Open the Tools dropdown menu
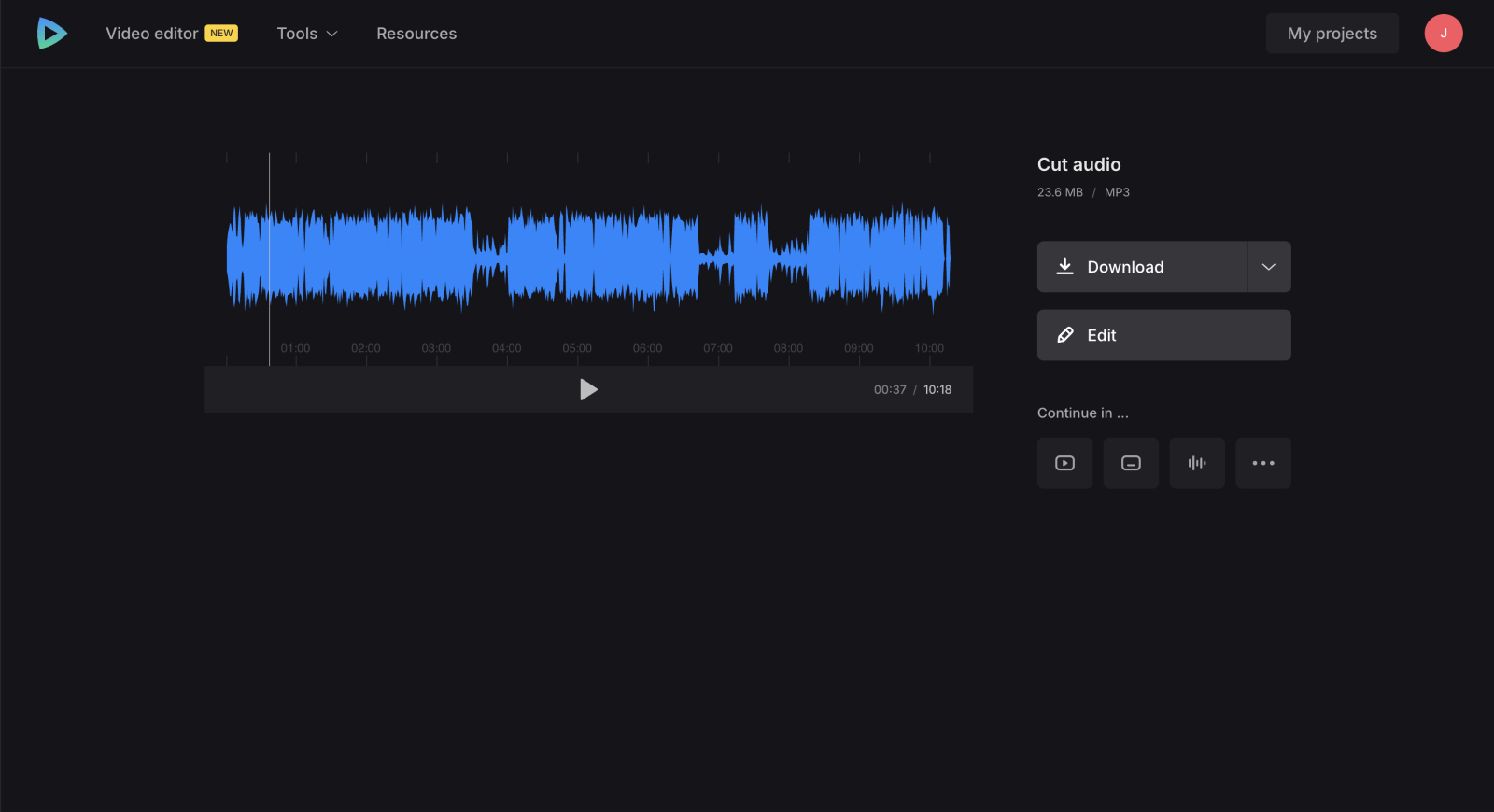The width and height of the screenshot is (1494, 812). pyautogui.click(x=307, y=34)
